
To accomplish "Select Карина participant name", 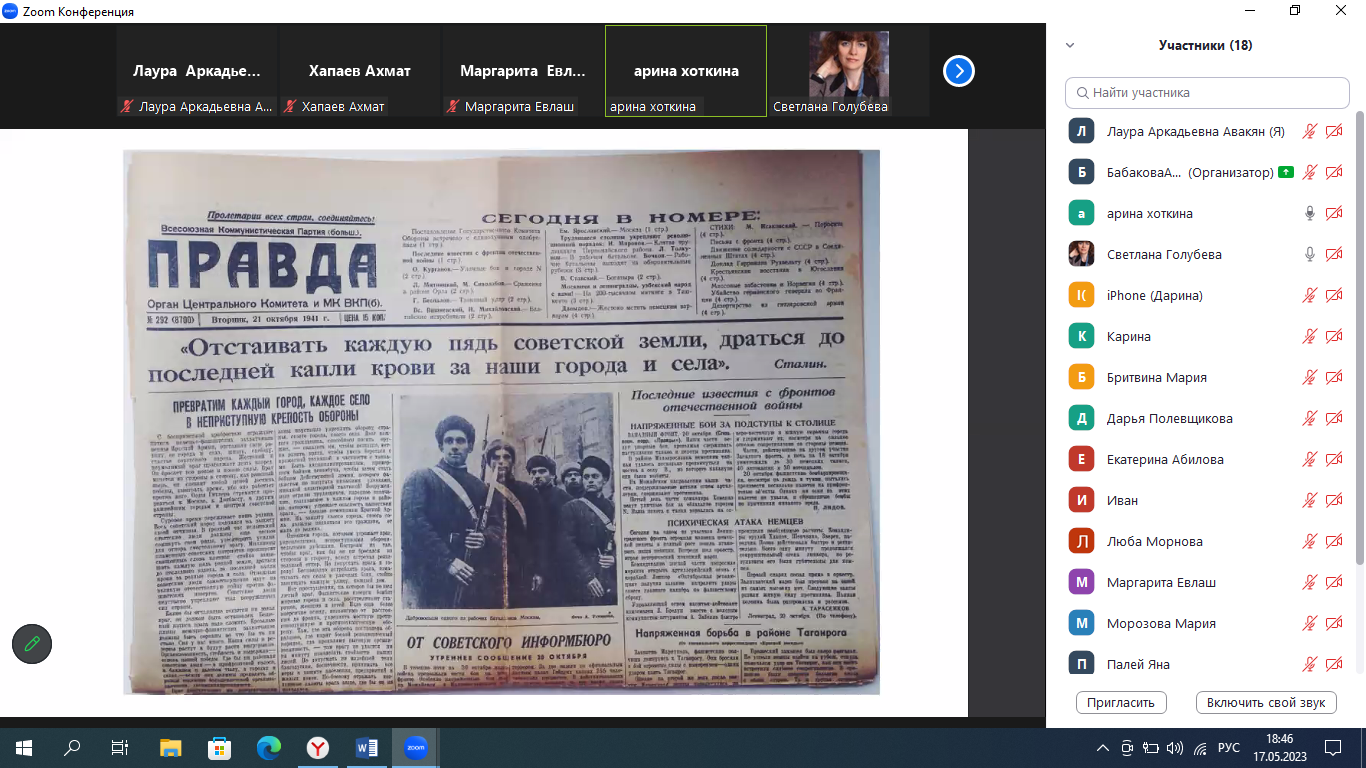I will click(1129, 336).
